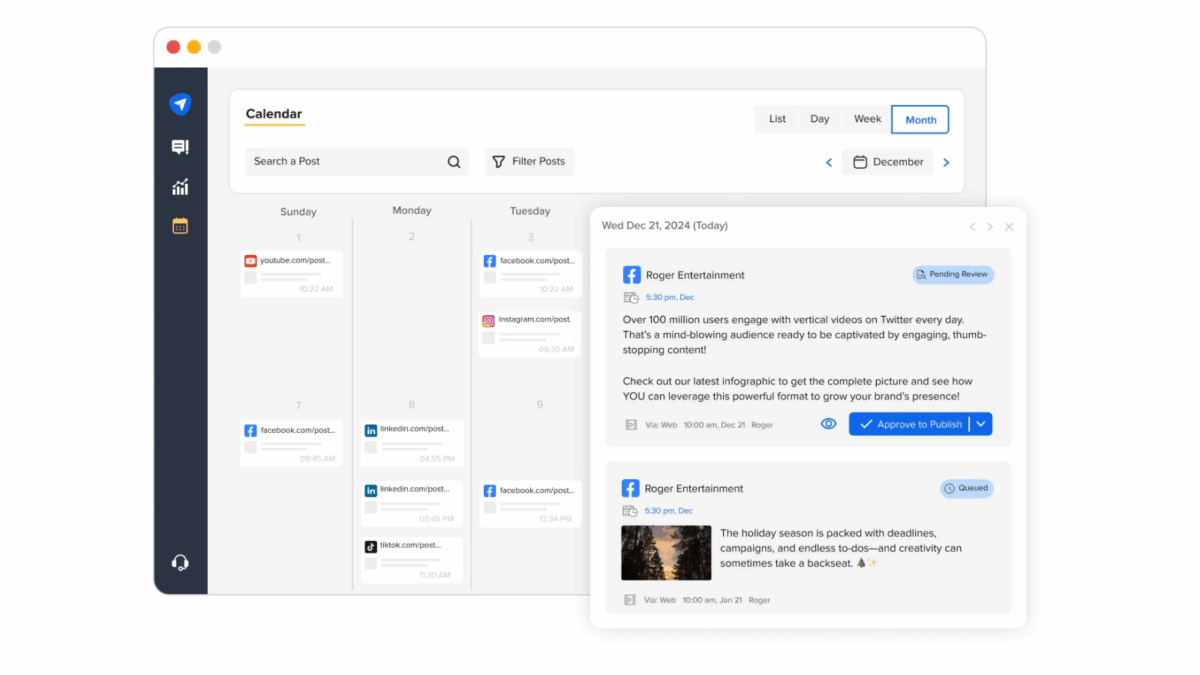Click the Tuesday column header
This screenshot has width=1200, height=675.
click(x=530, y=211)
